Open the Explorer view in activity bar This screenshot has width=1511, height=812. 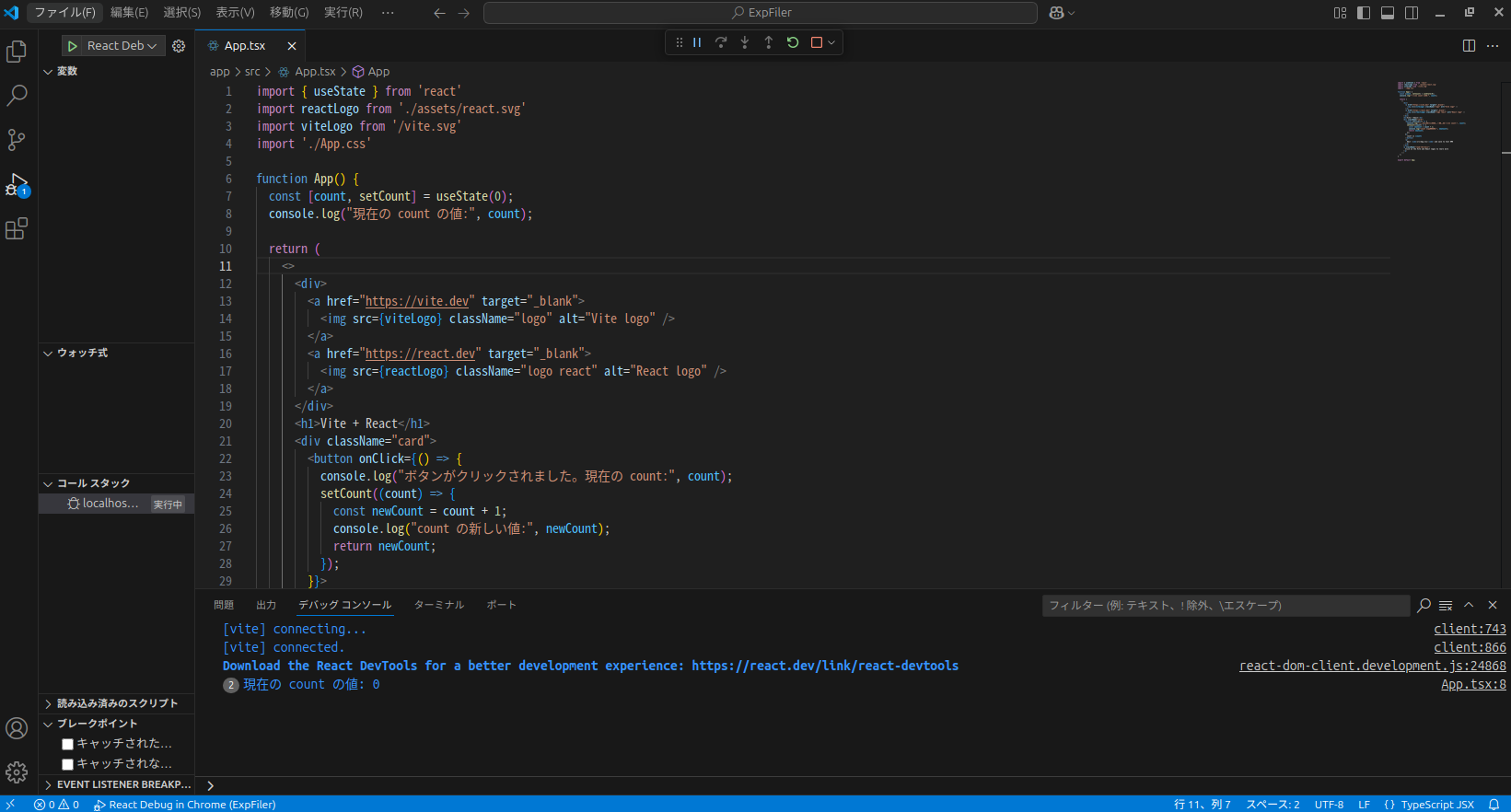click(17, 52)
